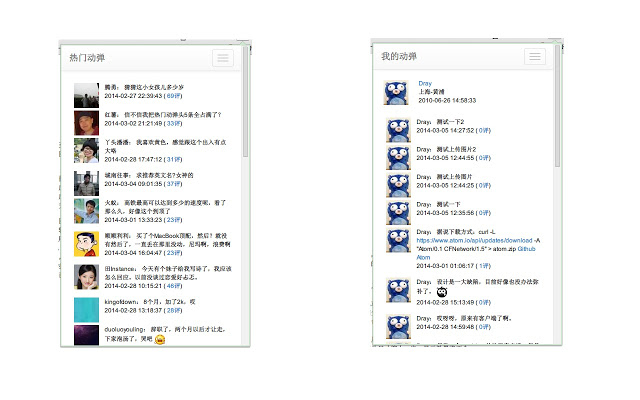Click the Atom tag link
The height and width of the screenshot is (400, 640).
click(x=423, y=258)
